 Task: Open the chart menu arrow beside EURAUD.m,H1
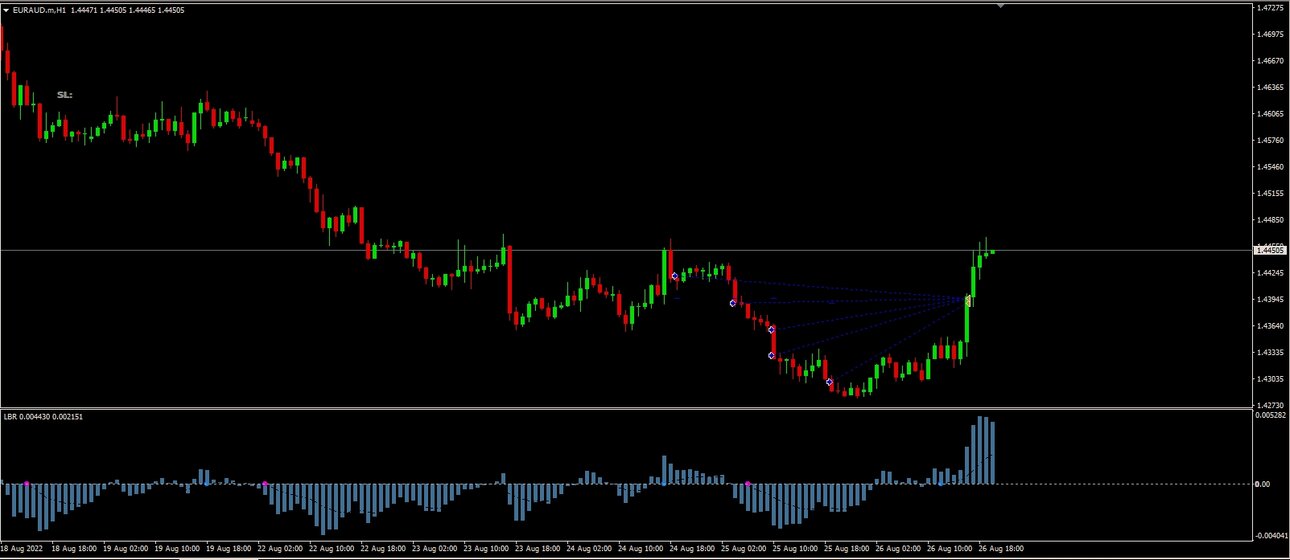[x=6, y=9]
